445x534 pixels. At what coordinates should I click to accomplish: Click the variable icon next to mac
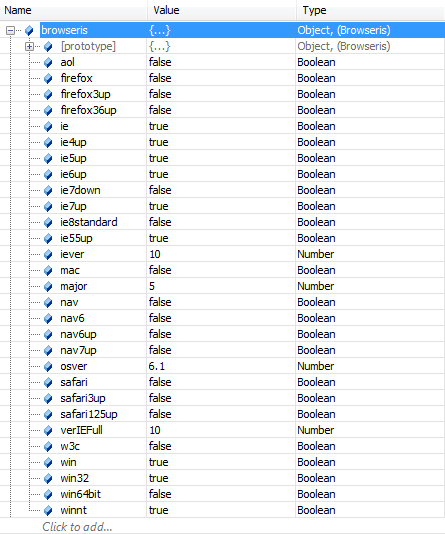click(48, 271)
